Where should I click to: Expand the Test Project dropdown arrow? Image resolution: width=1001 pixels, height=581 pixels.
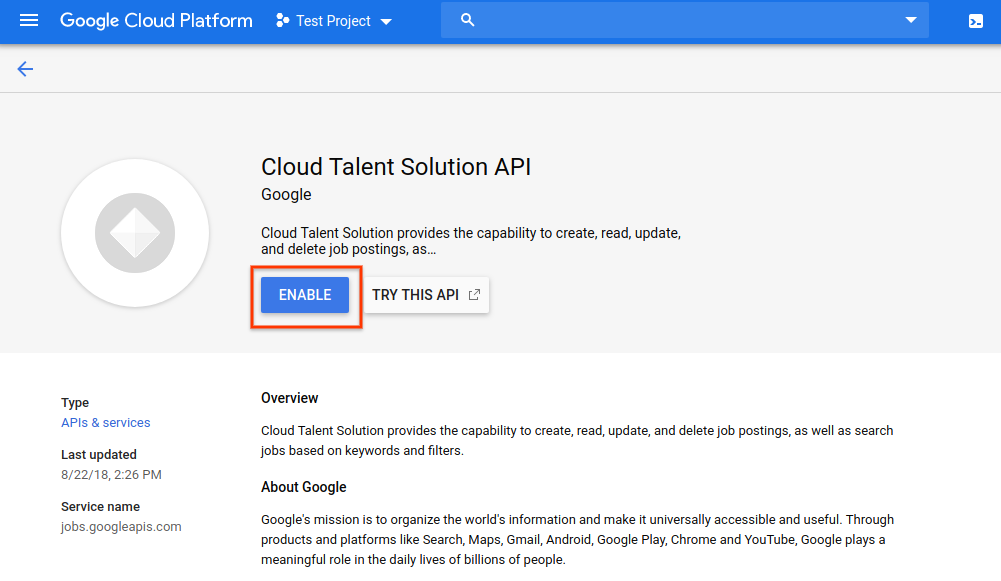pos(387,22)
